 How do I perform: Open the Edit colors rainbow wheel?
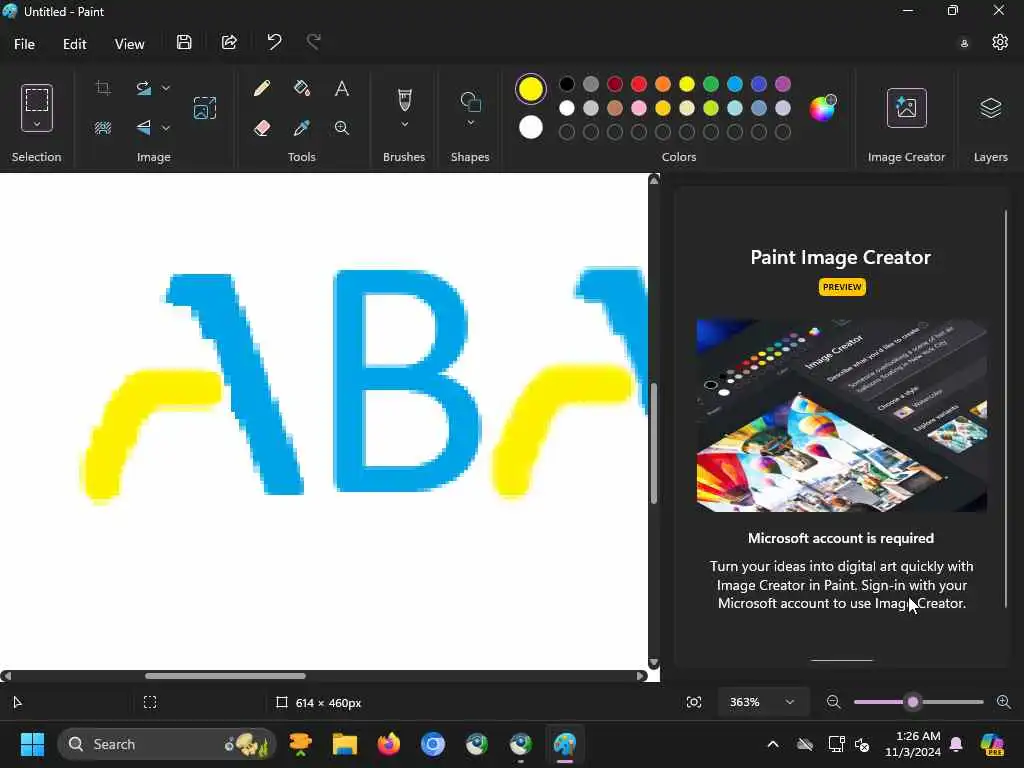[x=822, y=108]
